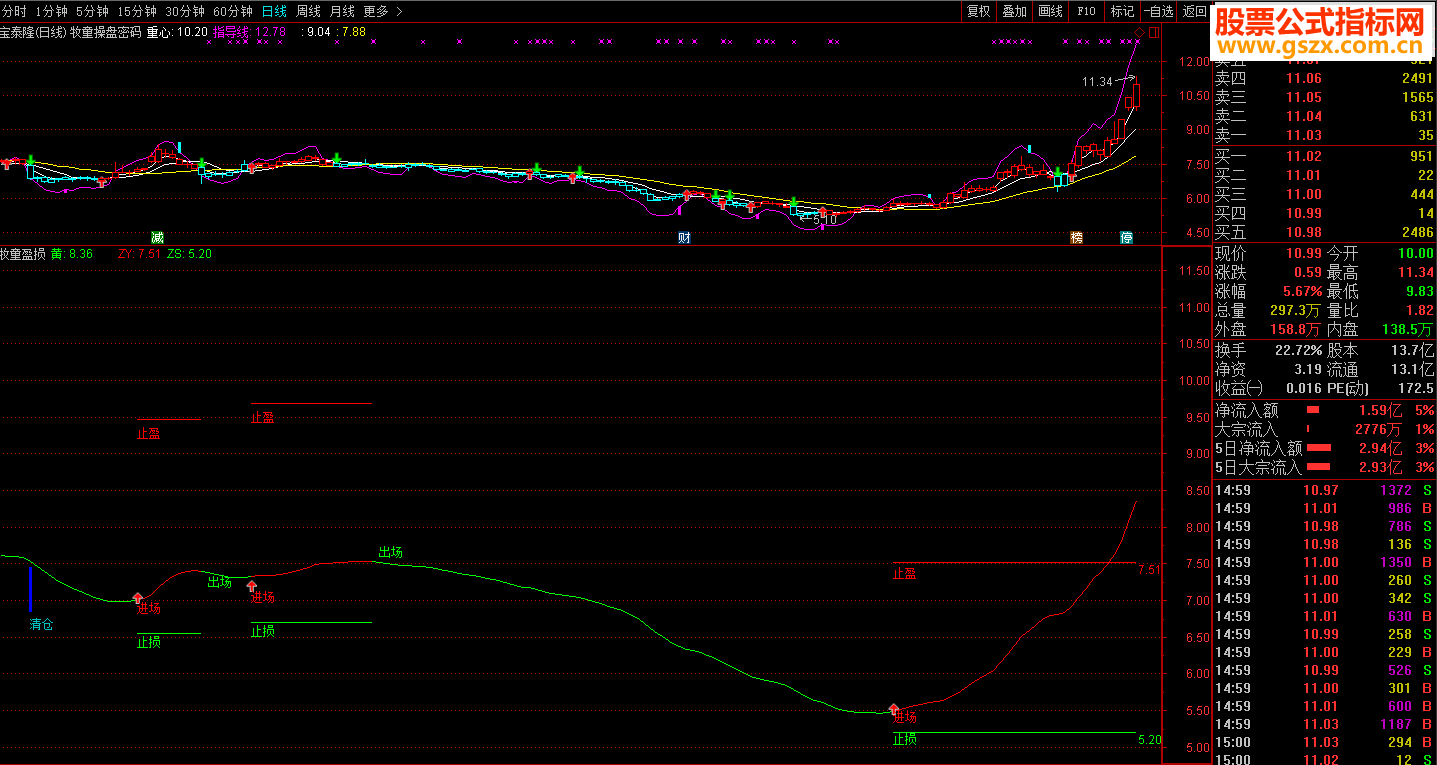Switch to the 日线 daily chart tab
The width and height of the screenshot is (1437, 765).
(x=274, y=11)
